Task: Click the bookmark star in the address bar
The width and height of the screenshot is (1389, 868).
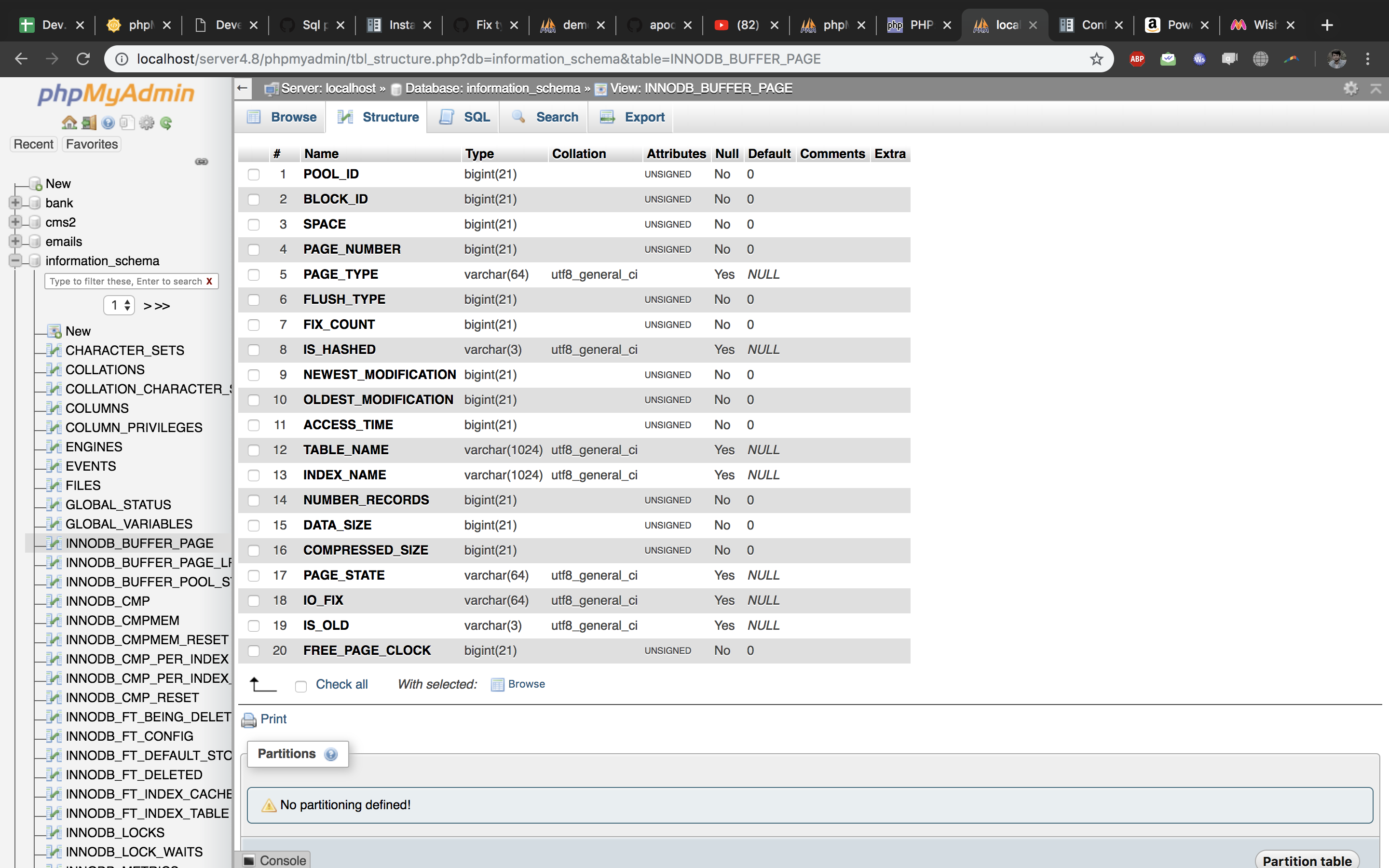Action: coord(1097,58)
